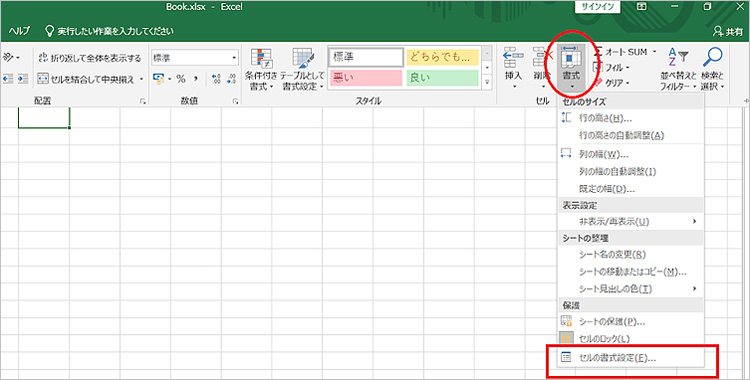
Task: Open 数値 number dialog launcher
Action: 235,101
